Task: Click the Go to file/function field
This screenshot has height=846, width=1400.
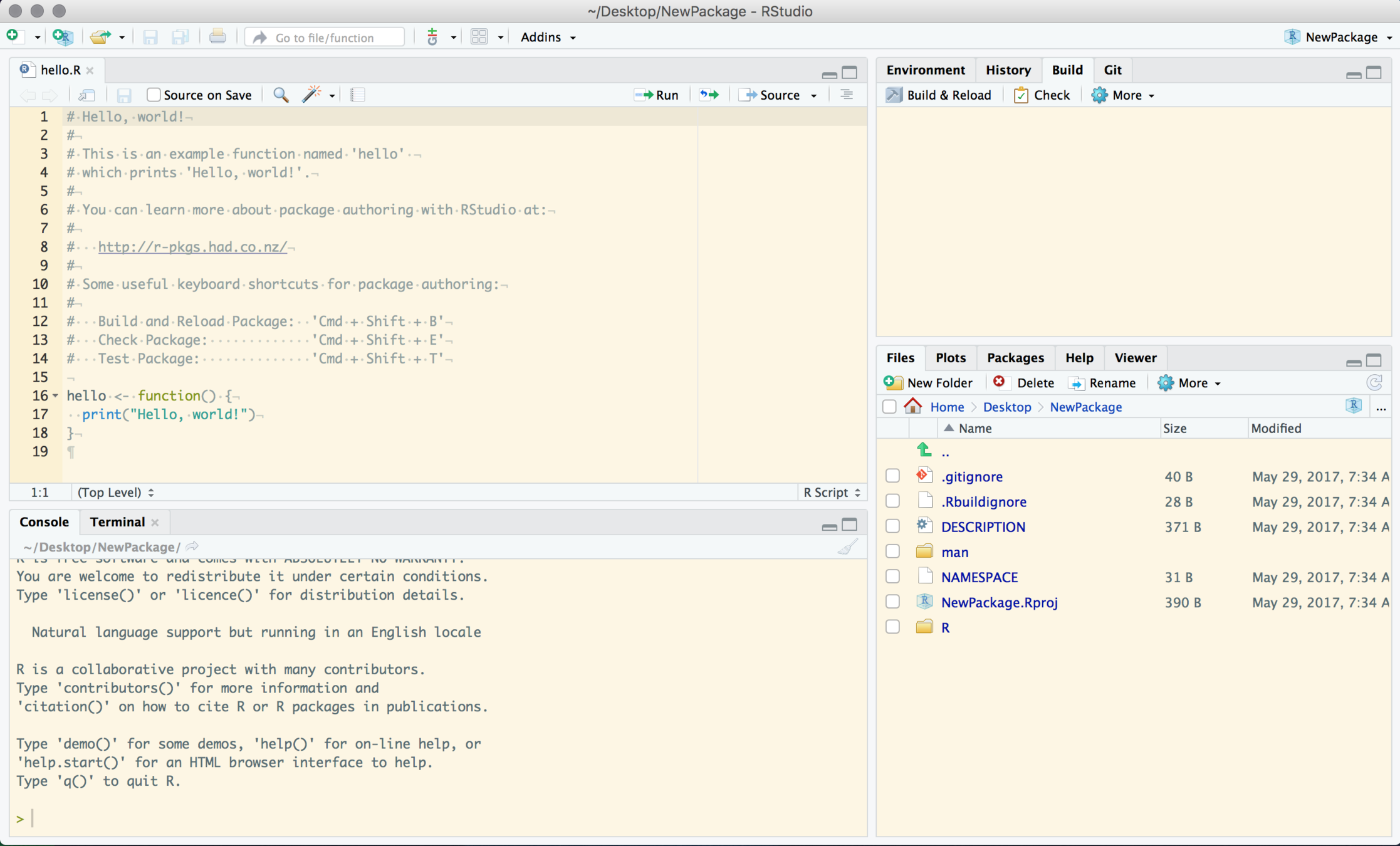Action: (325, 38)
